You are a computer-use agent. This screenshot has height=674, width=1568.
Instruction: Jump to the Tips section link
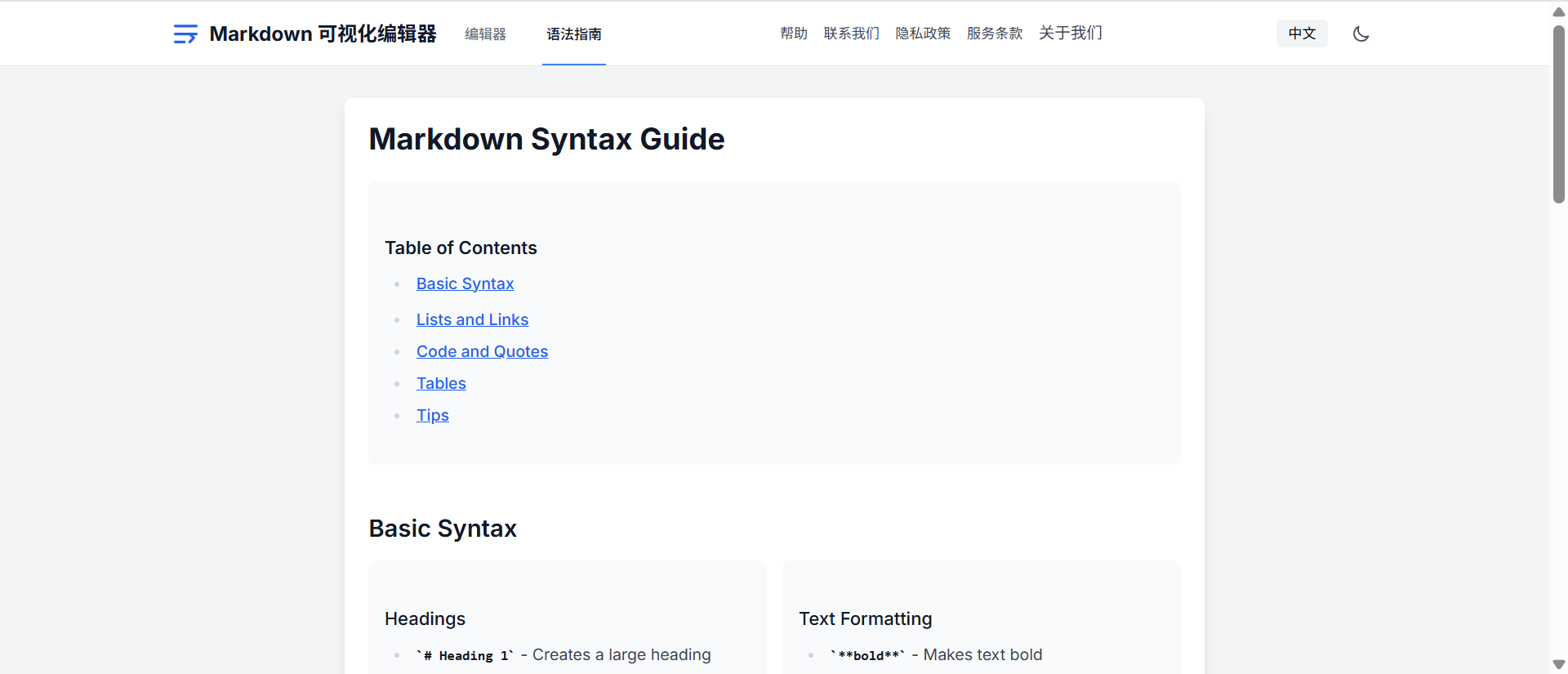tap(432, 415)
